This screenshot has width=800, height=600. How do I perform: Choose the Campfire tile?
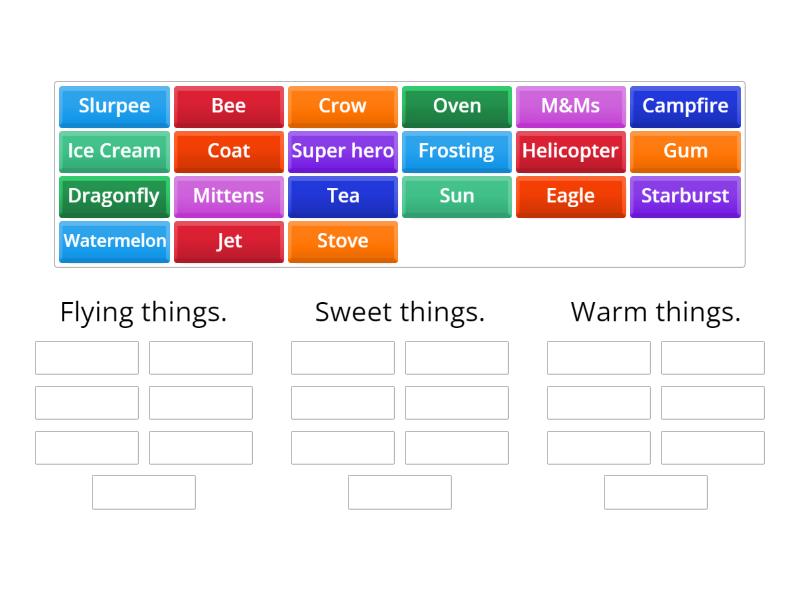(x=685, y=106)
